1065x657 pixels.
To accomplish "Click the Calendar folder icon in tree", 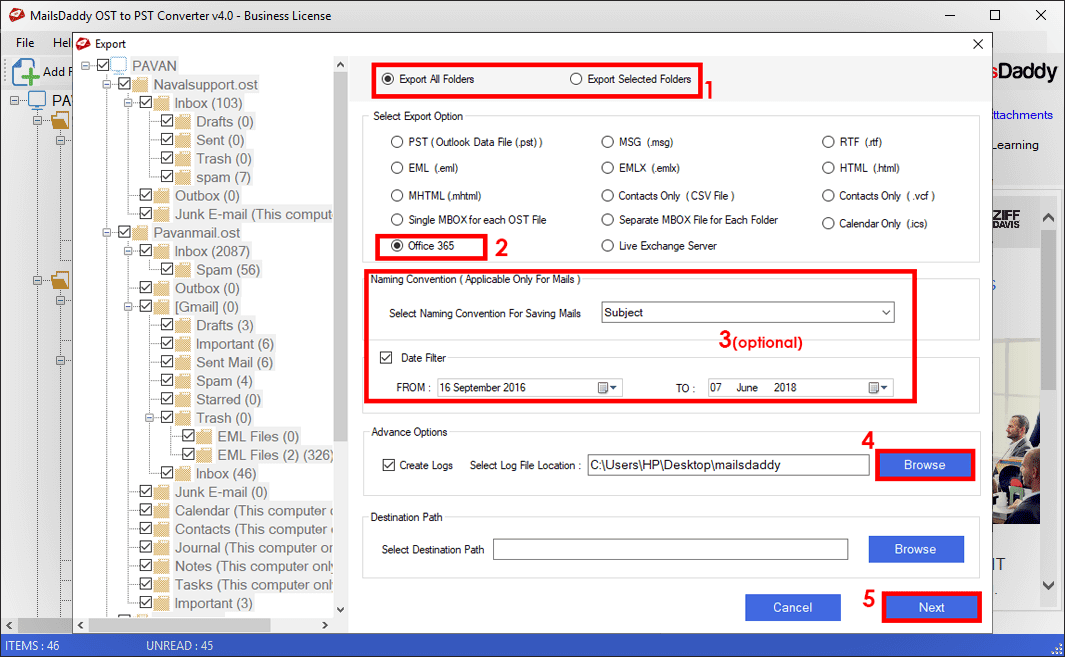I will [162, 511].
